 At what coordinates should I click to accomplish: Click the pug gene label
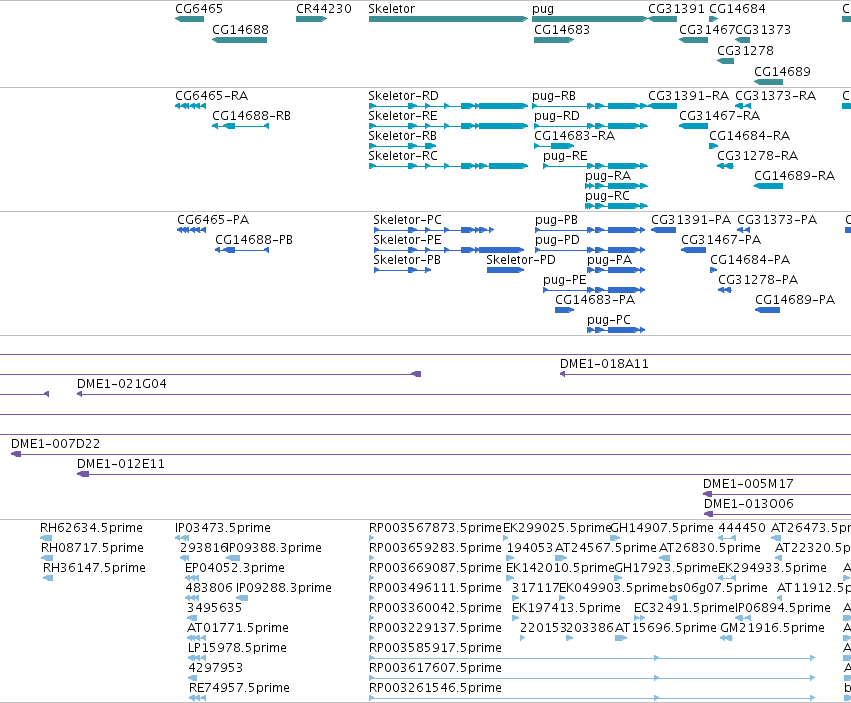[543, 9]
